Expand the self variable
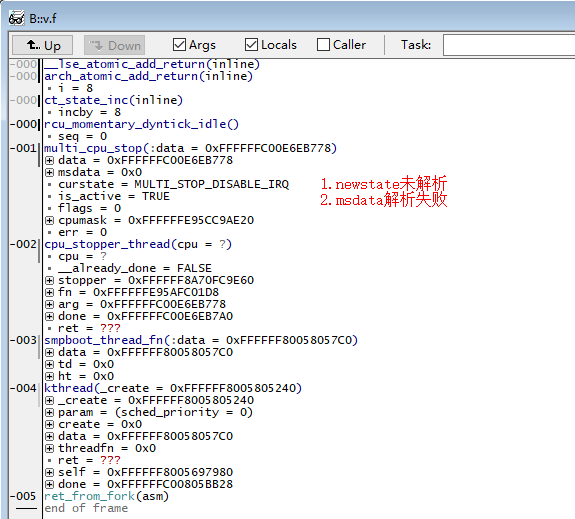This screenshot has width=575, height=519. [50, 472]
